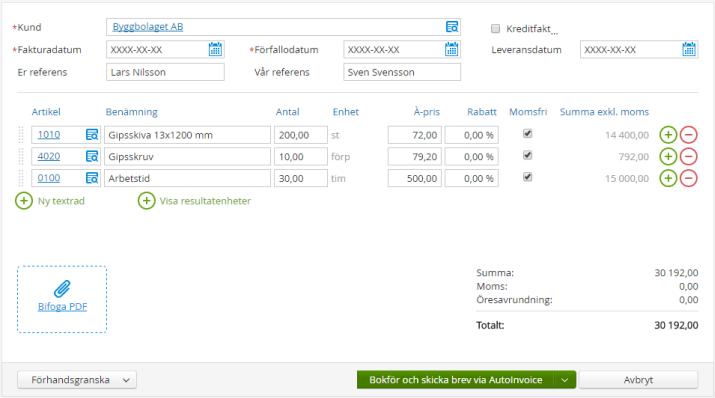Viewport: 715px width, 398px height.
Task: Add row after Gipsskruv line
Action: pos(668,156)
